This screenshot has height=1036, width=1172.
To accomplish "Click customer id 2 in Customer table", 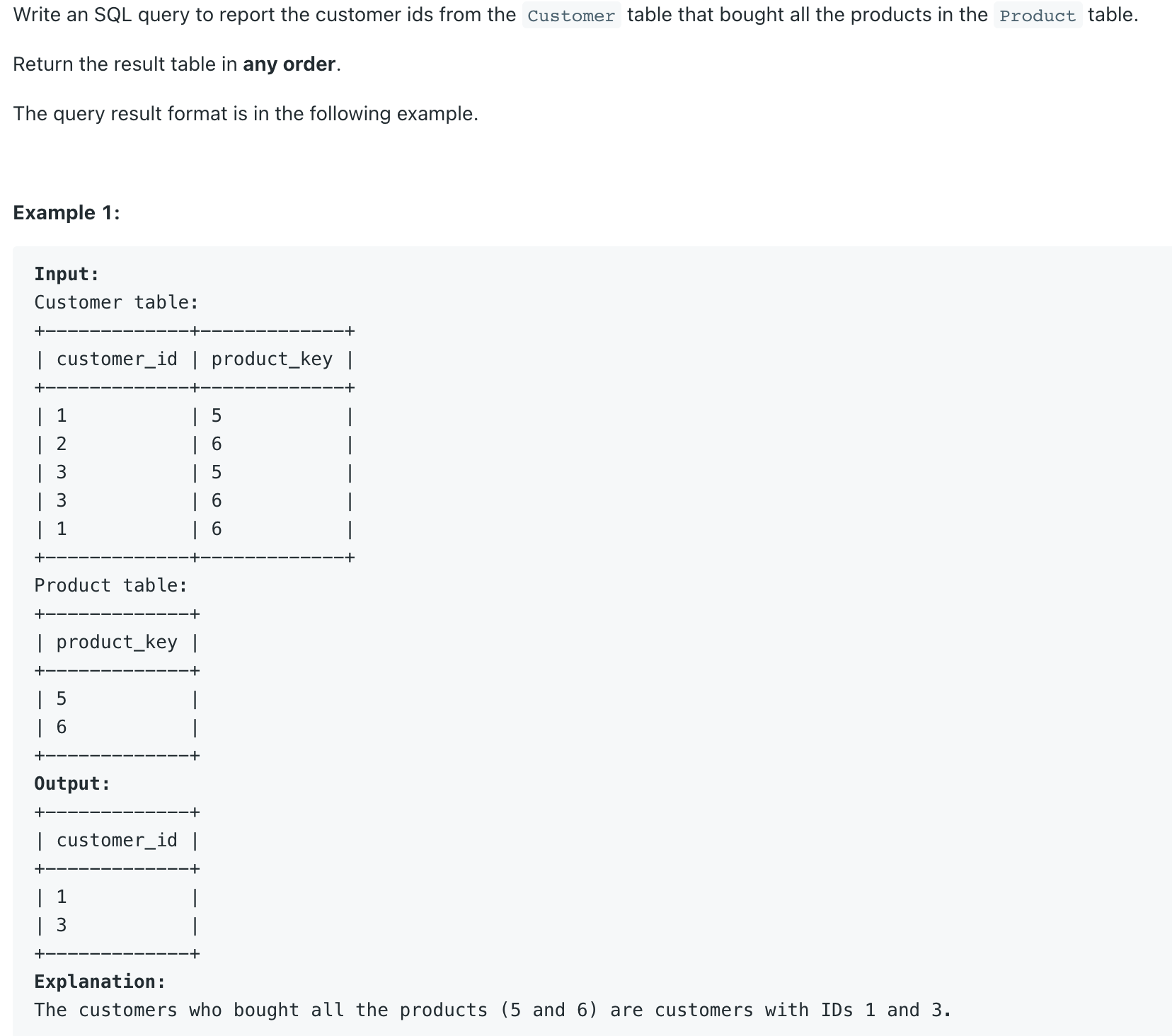I will 62,444.
